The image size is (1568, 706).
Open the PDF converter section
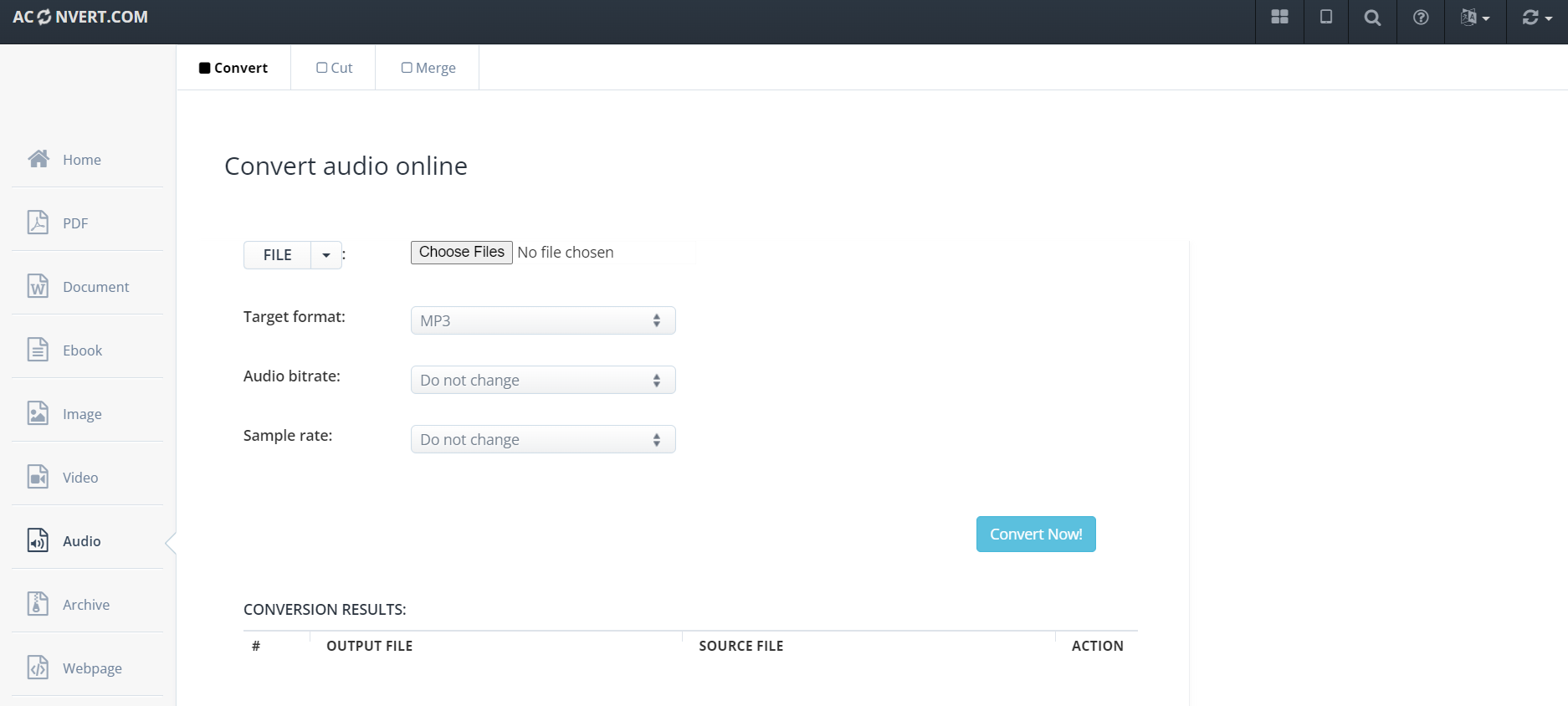click(74, 223)
